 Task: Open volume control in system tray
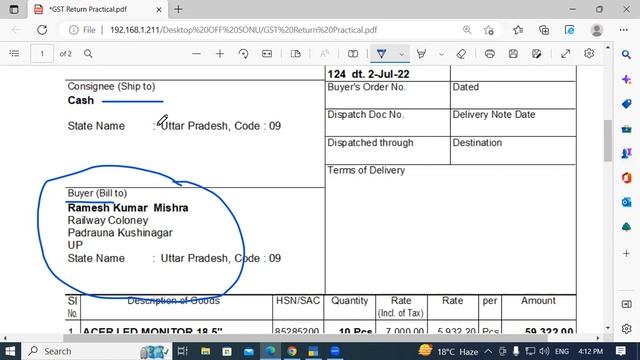[x=544, y=351]
